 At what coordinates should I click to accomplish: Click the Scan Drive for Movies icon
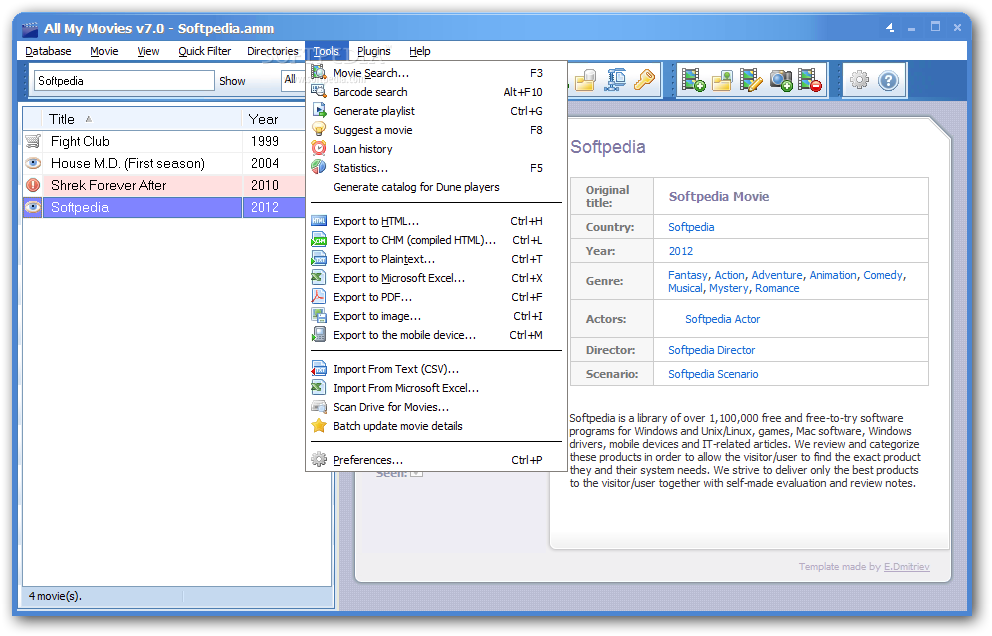(319, 407)
